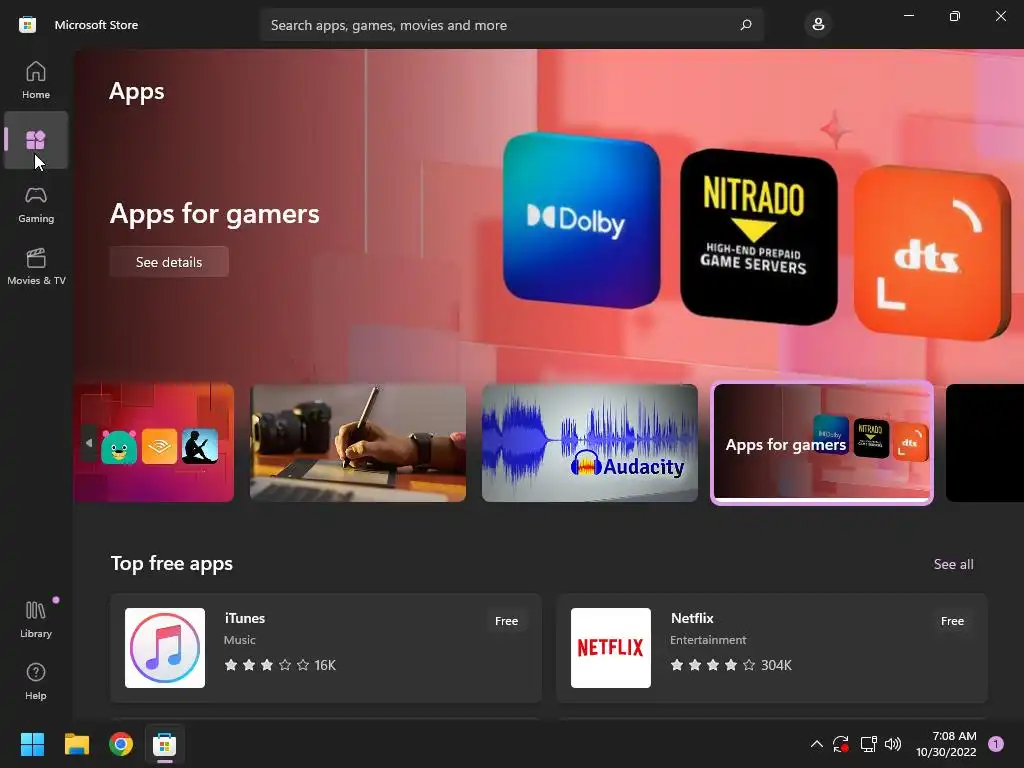Open the volume control in tray
The image size is (1024, 768).
point(893,744)
